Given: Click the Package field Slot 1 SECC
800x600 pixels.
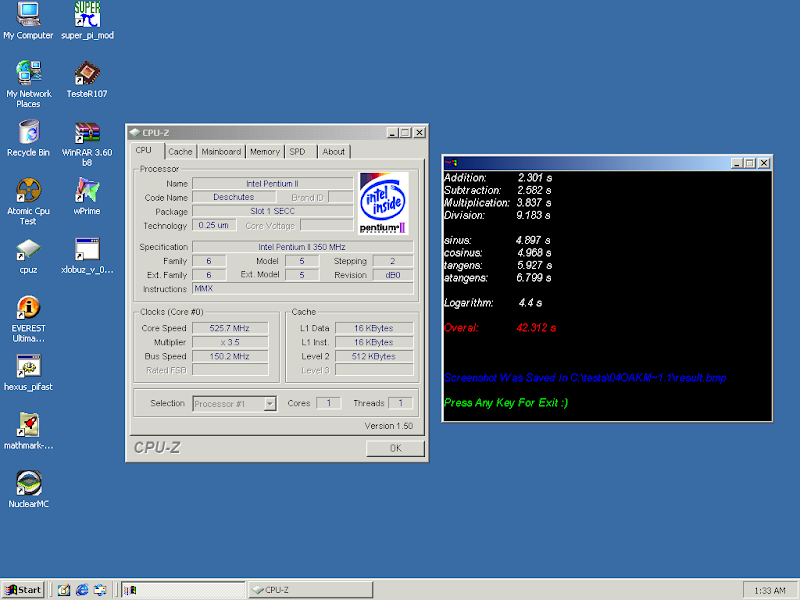Looking at the screenshot, I should pyautogui.click(x=272, y=211).
